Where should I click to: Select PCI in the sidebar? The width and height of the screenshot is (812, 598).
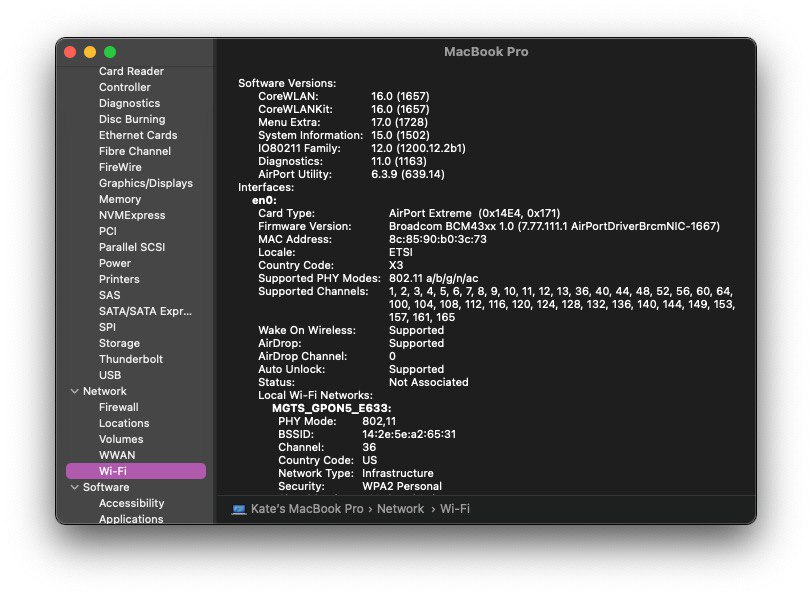tap(108, 232)
